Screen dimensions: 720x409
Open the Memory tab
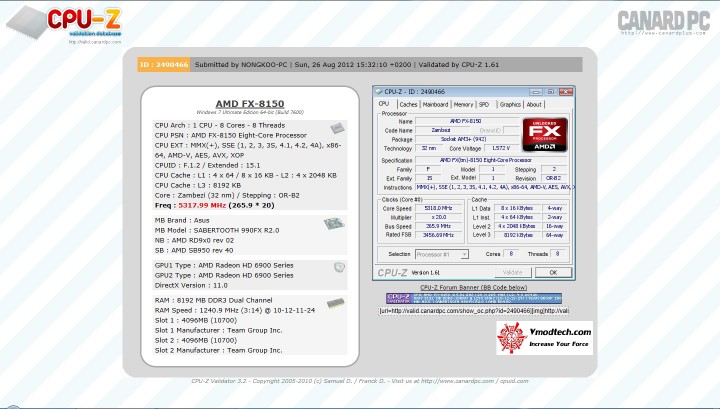(x=463, y=105)
